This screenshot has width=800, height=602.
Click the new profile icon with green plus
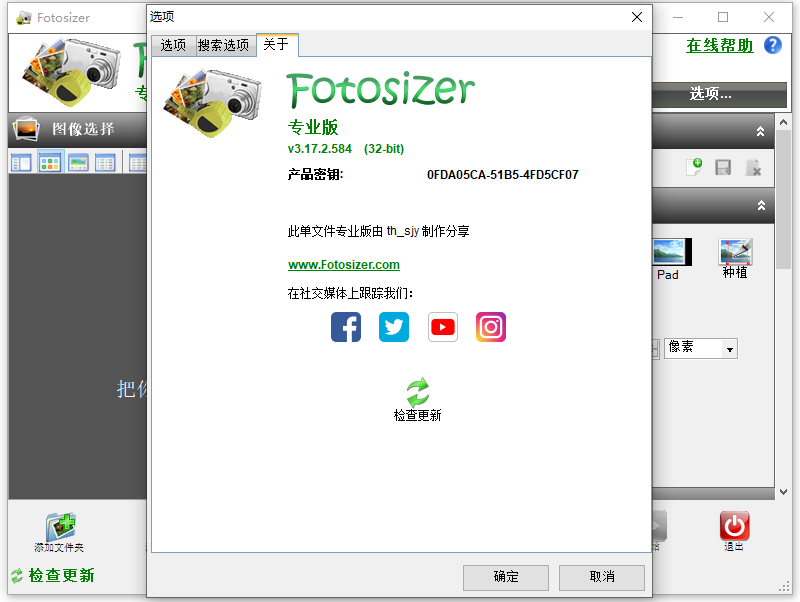(x=694, y=167)
